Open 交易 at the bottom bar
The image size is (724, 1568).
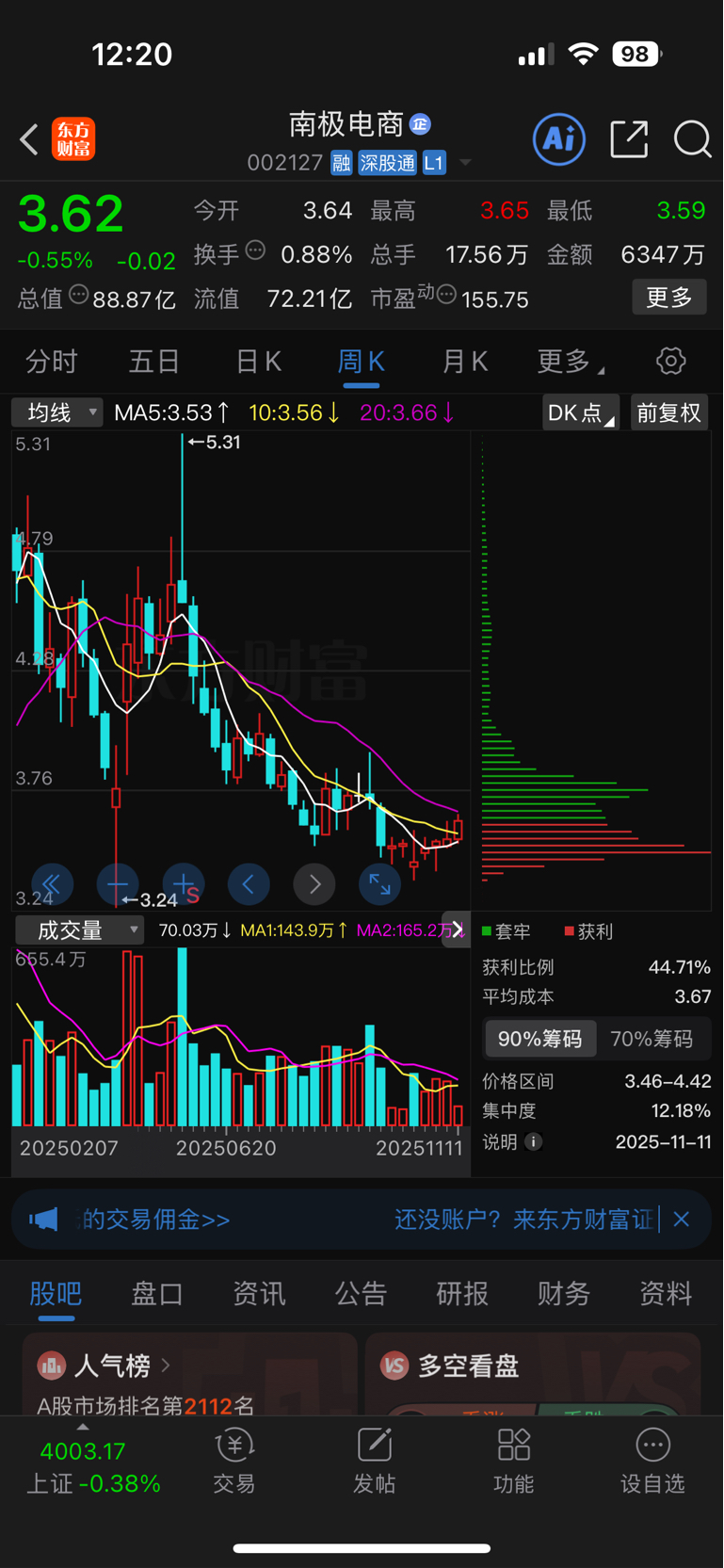(x=233, y=1463)
